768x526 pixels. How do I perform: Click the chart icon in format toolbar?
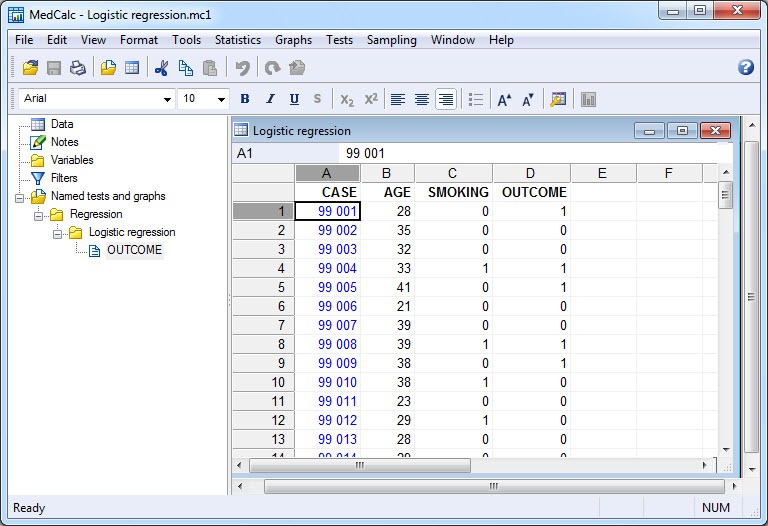[588, 99]
